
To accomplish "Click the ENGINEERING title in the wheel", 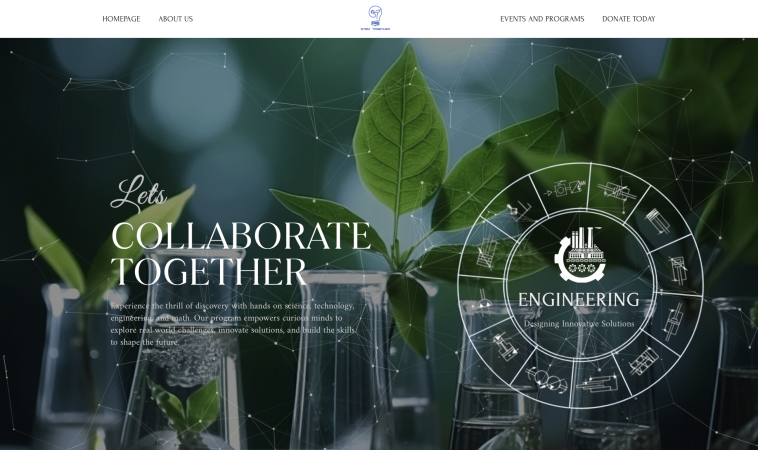I will [579, 300].
